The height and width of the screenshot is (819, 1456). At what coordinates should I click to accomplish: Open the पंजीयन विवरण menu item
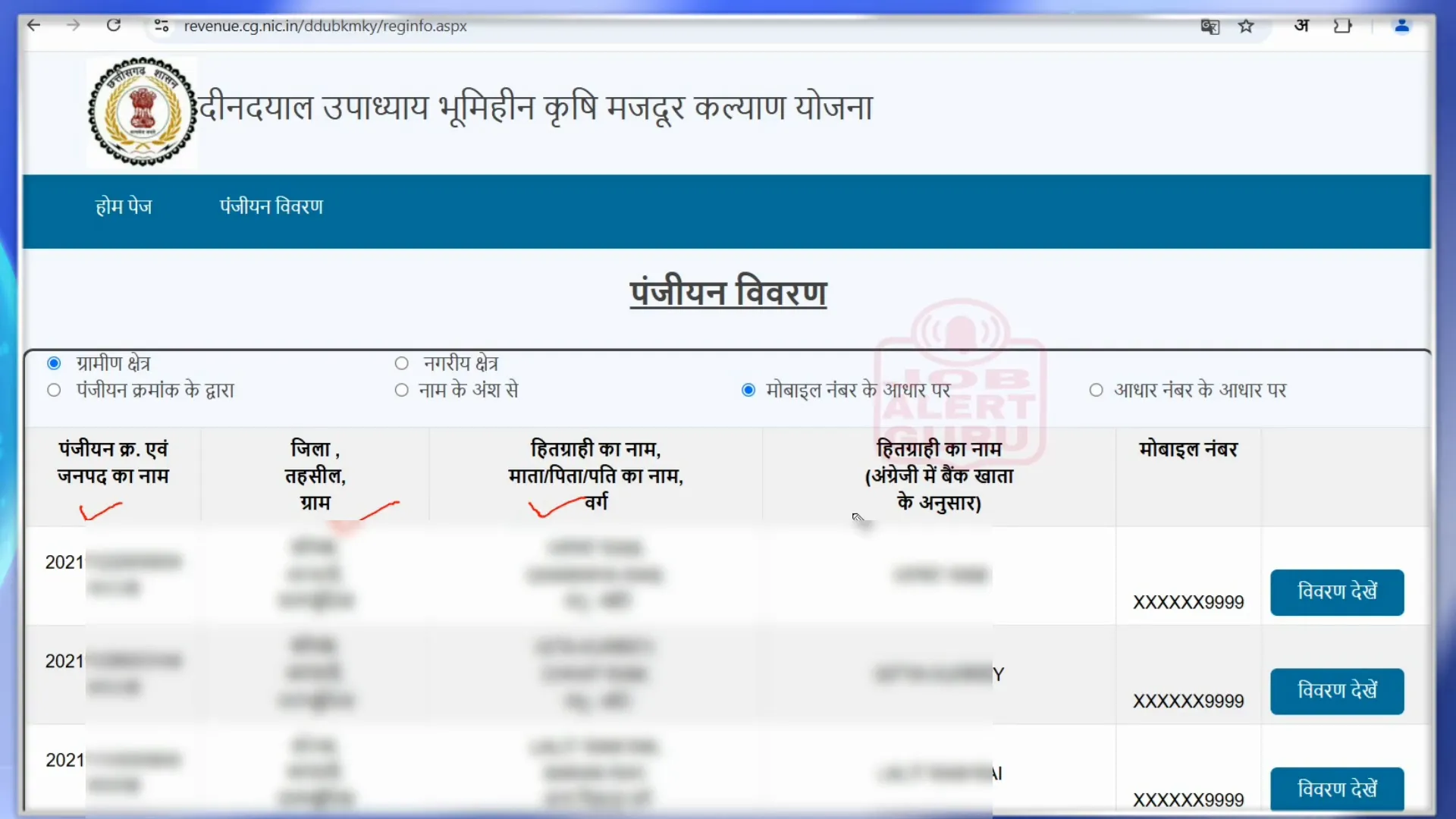[271, 206]
